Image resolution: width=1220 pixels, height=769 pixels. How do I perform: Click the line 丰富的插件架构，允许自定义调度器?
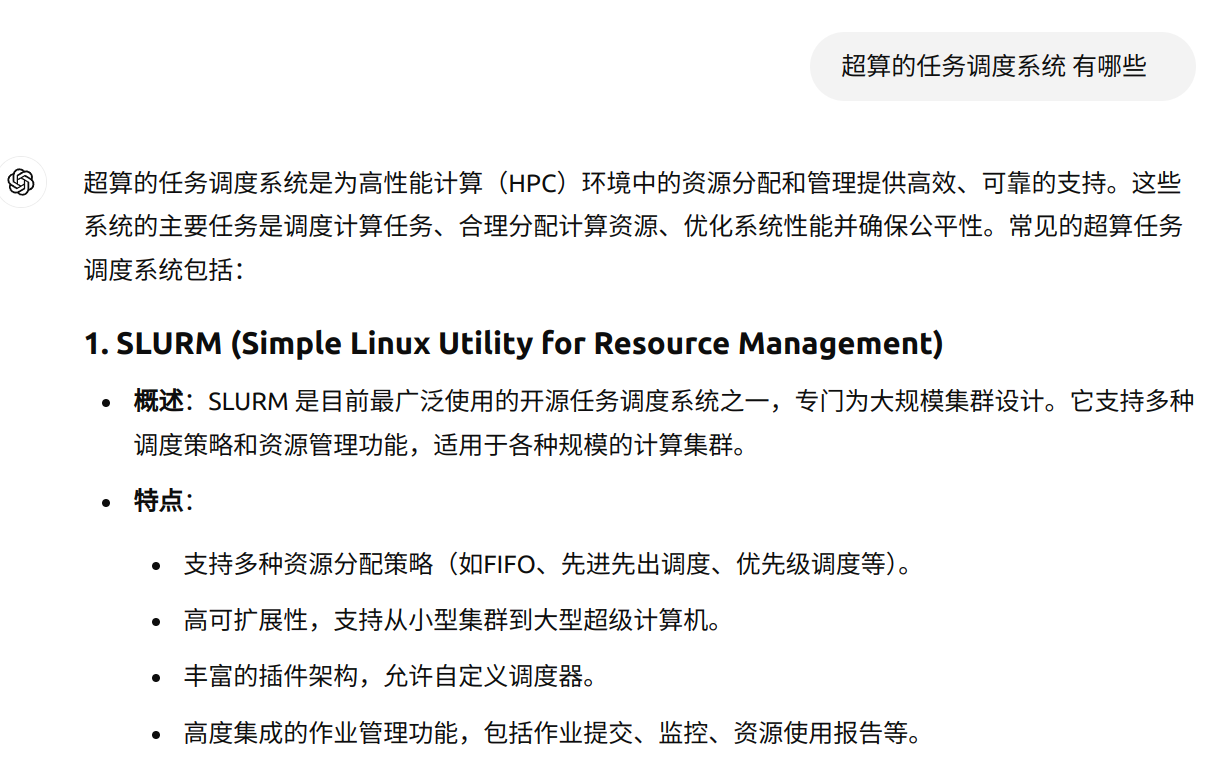[x=391, y=676]
